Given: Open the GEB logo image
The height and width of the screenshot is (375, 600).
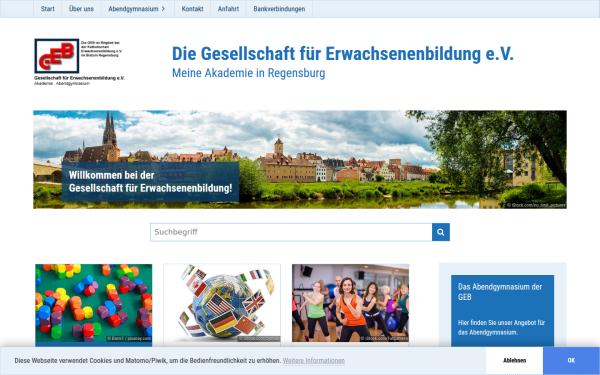Looking at the screenshot, I should click(x=80, y=62).
